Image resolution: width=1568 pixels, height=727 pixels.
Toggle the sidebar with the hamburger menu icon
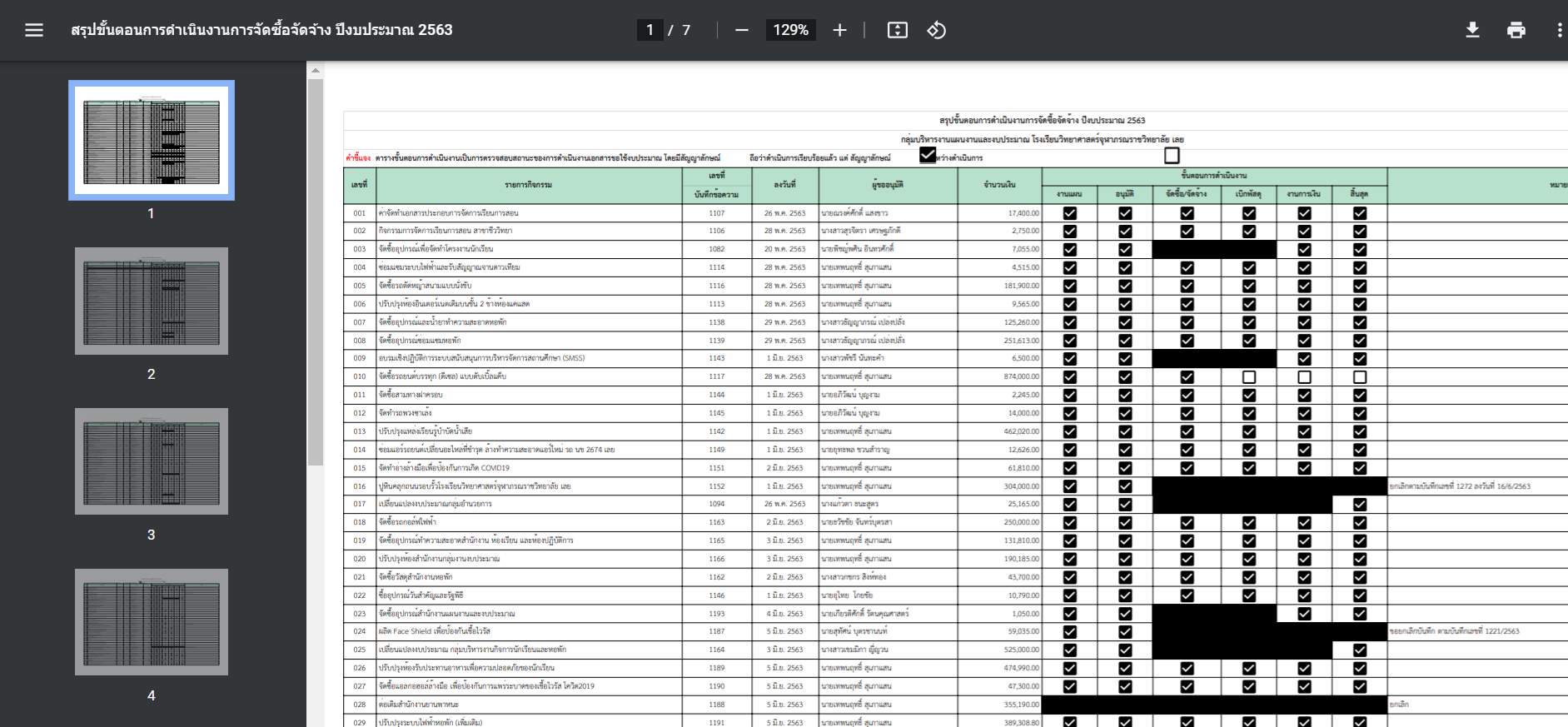point(34,30)
